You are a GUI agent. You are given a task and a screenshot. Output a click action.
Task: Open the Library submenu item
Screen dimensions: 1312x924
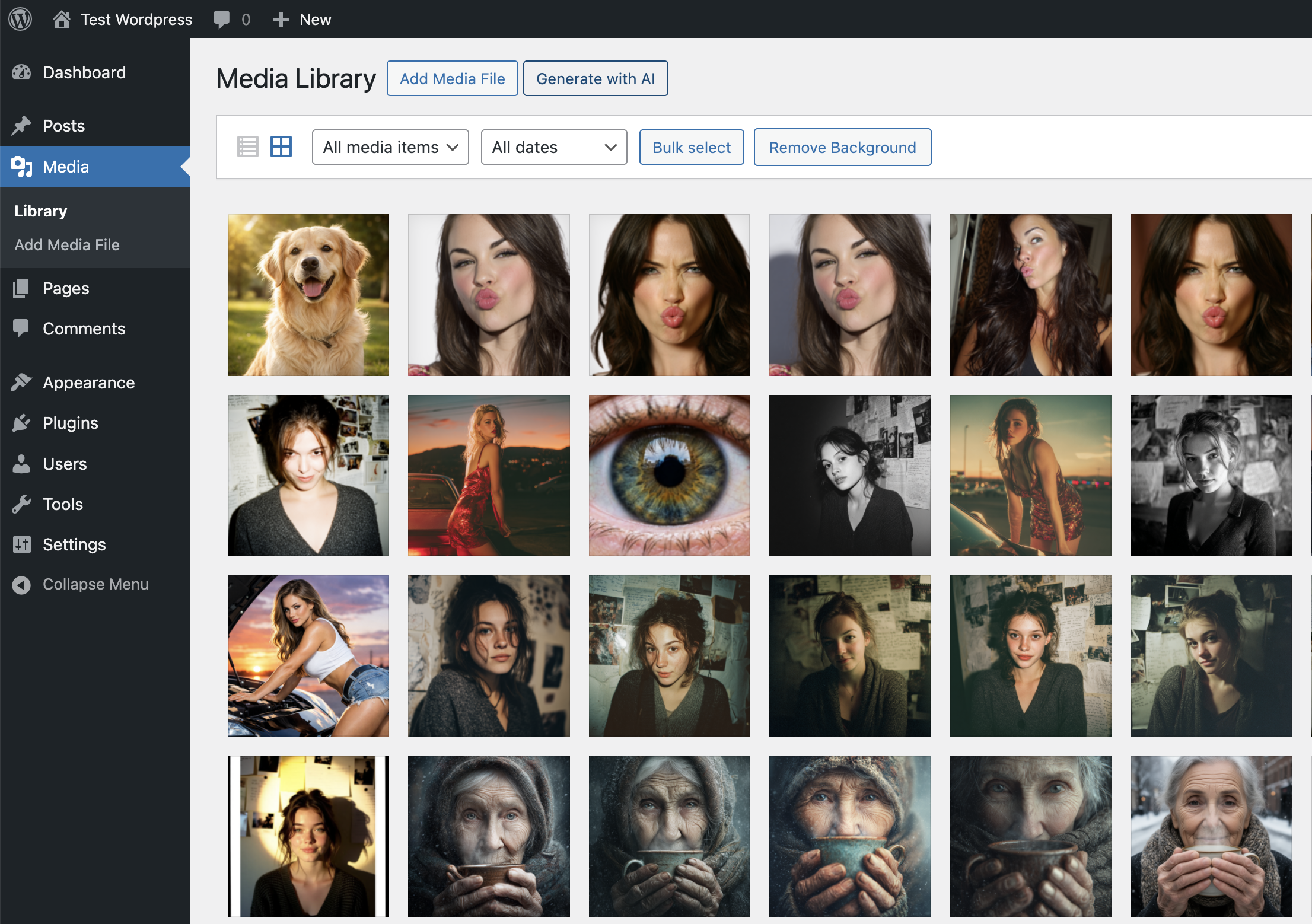pyautogui.click(x=40, y=211)
